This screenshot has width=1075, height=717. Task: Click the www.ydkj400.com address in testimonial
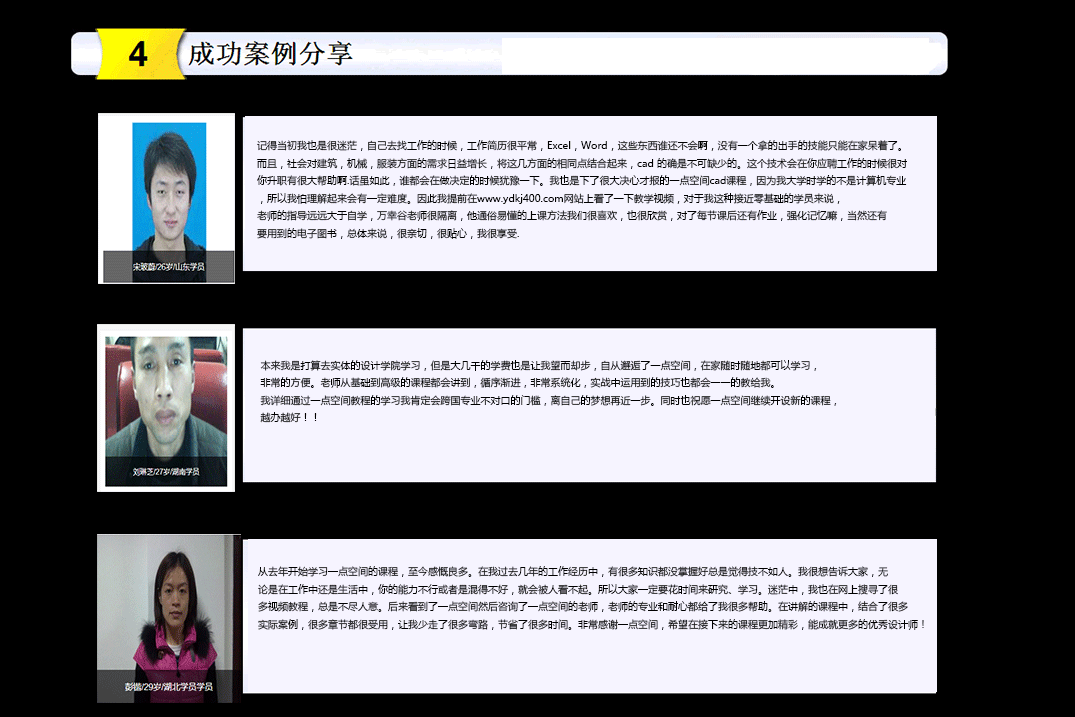click(x=520, y=198)
